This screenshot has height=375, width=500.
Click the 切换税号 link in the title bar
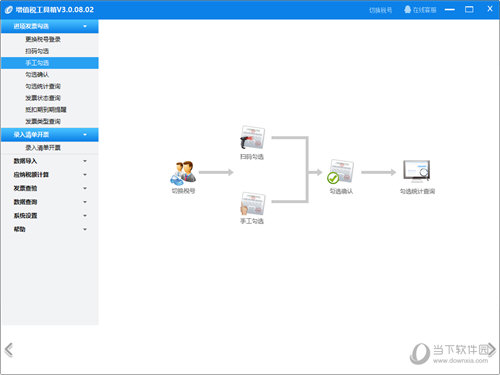click(x=380, y=10)
